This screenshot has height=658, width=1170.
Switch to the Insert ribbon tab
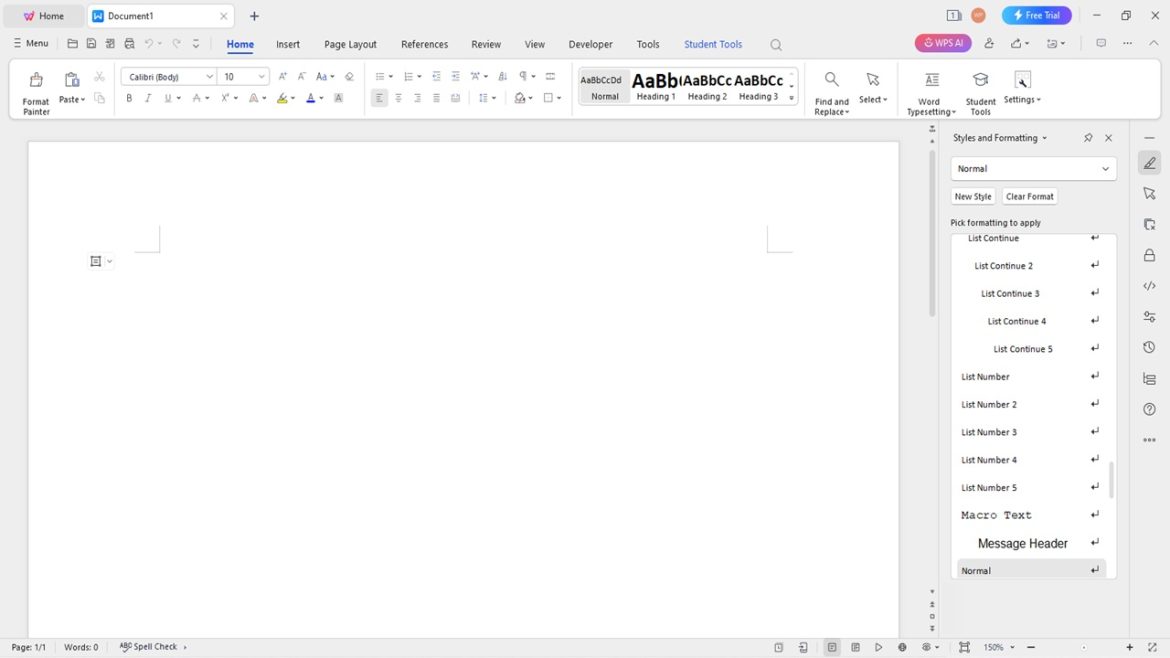288,44
